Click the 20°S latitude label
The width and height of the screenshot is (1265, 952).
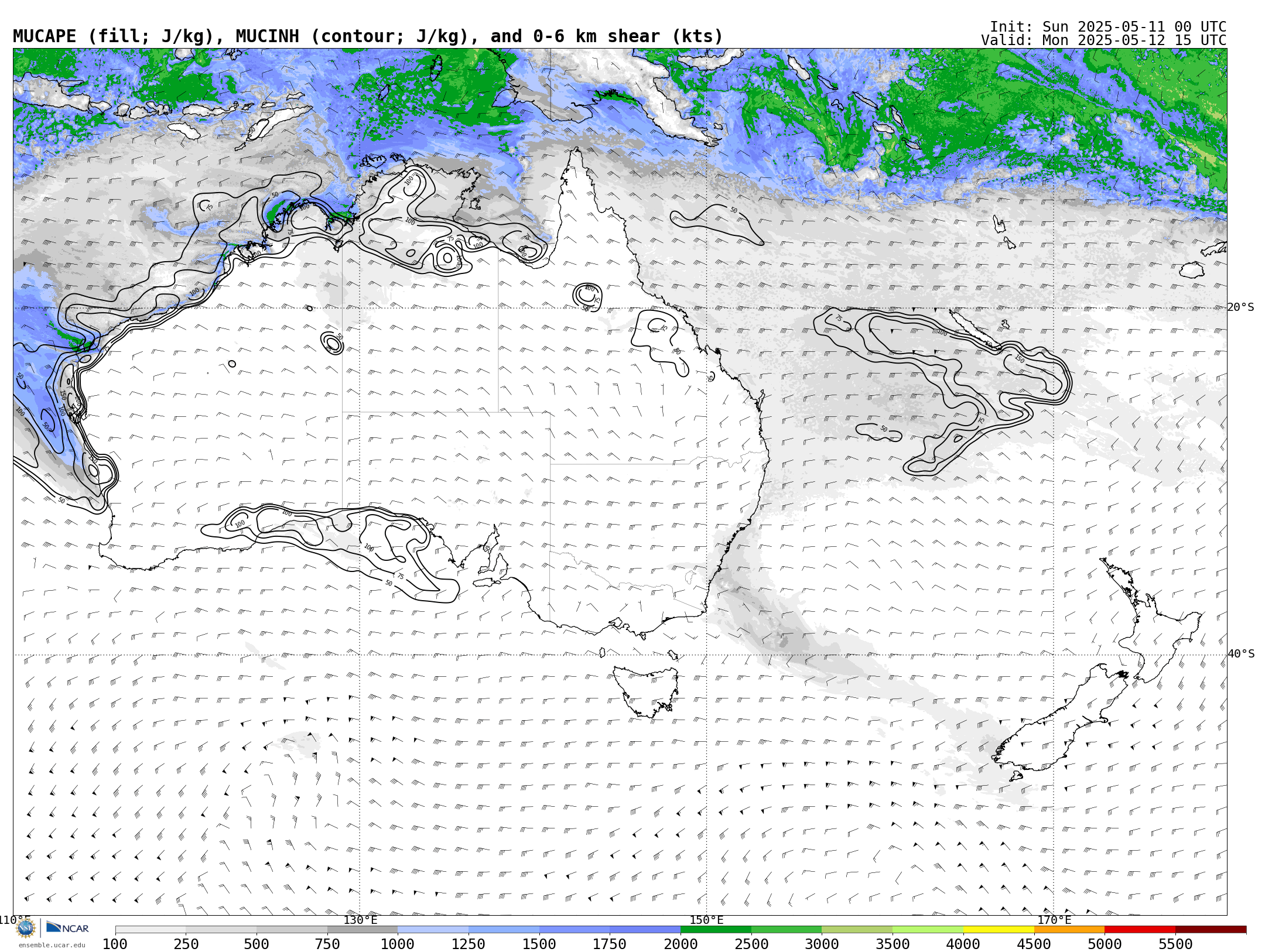pos(1241,307)
